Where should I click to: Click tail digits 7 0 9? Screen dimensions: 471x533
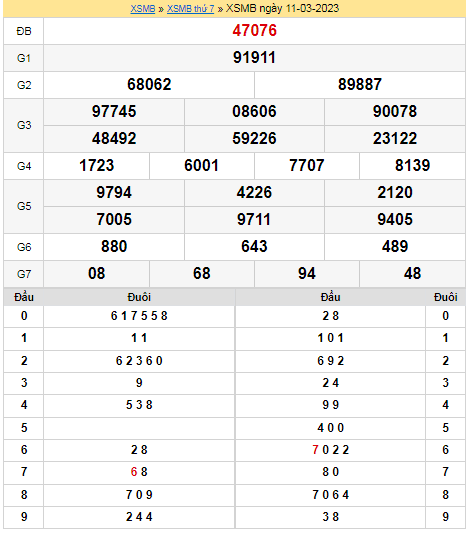[139, 495]
